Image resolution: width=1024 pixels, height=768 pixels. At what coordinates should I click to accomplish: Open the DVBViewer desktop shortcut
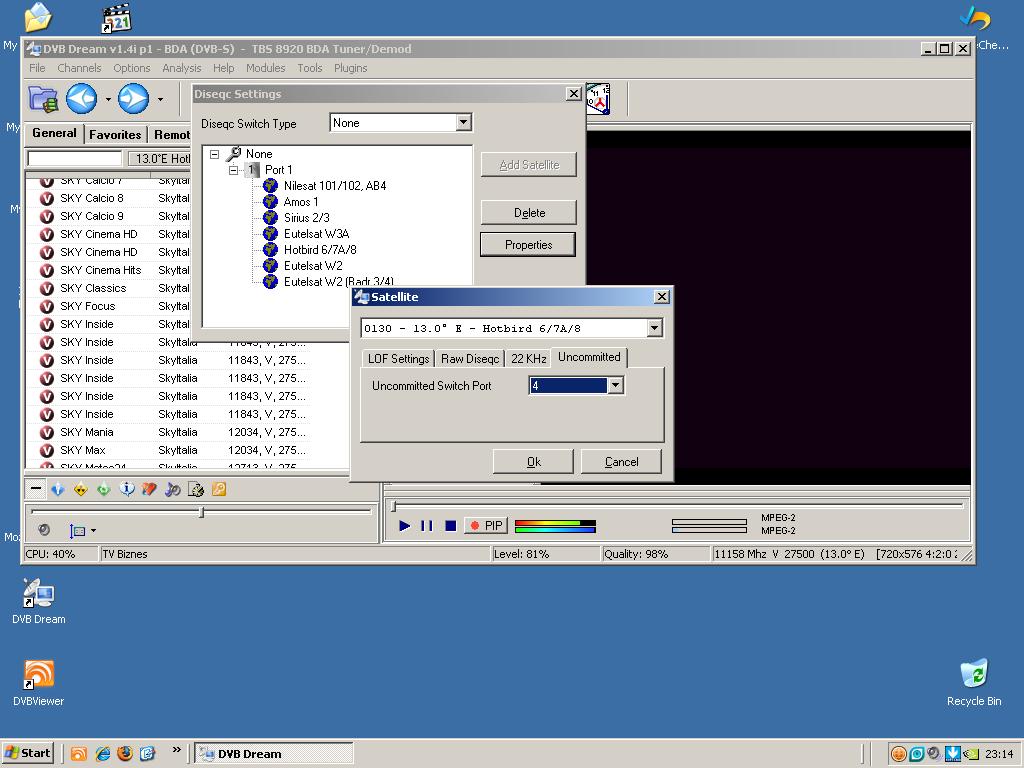(x=39, y=683)
